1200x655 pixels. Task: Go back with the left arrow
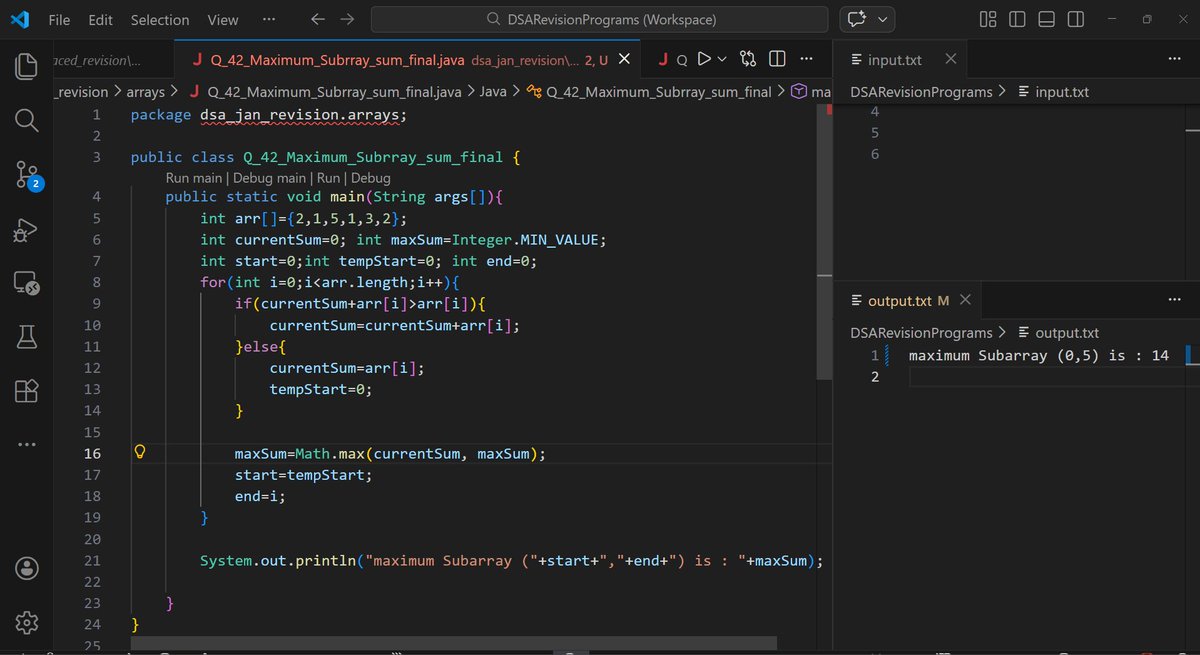pyautogui.click(x=318, y=19)
